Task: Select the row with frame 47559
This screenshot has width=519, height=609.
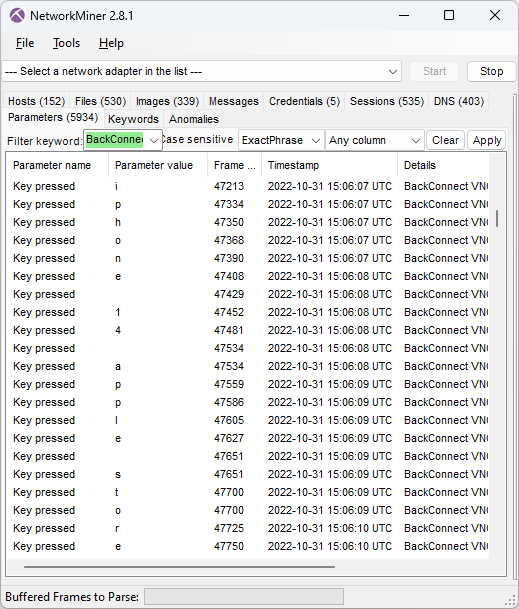Action: [x=248, y=384]
